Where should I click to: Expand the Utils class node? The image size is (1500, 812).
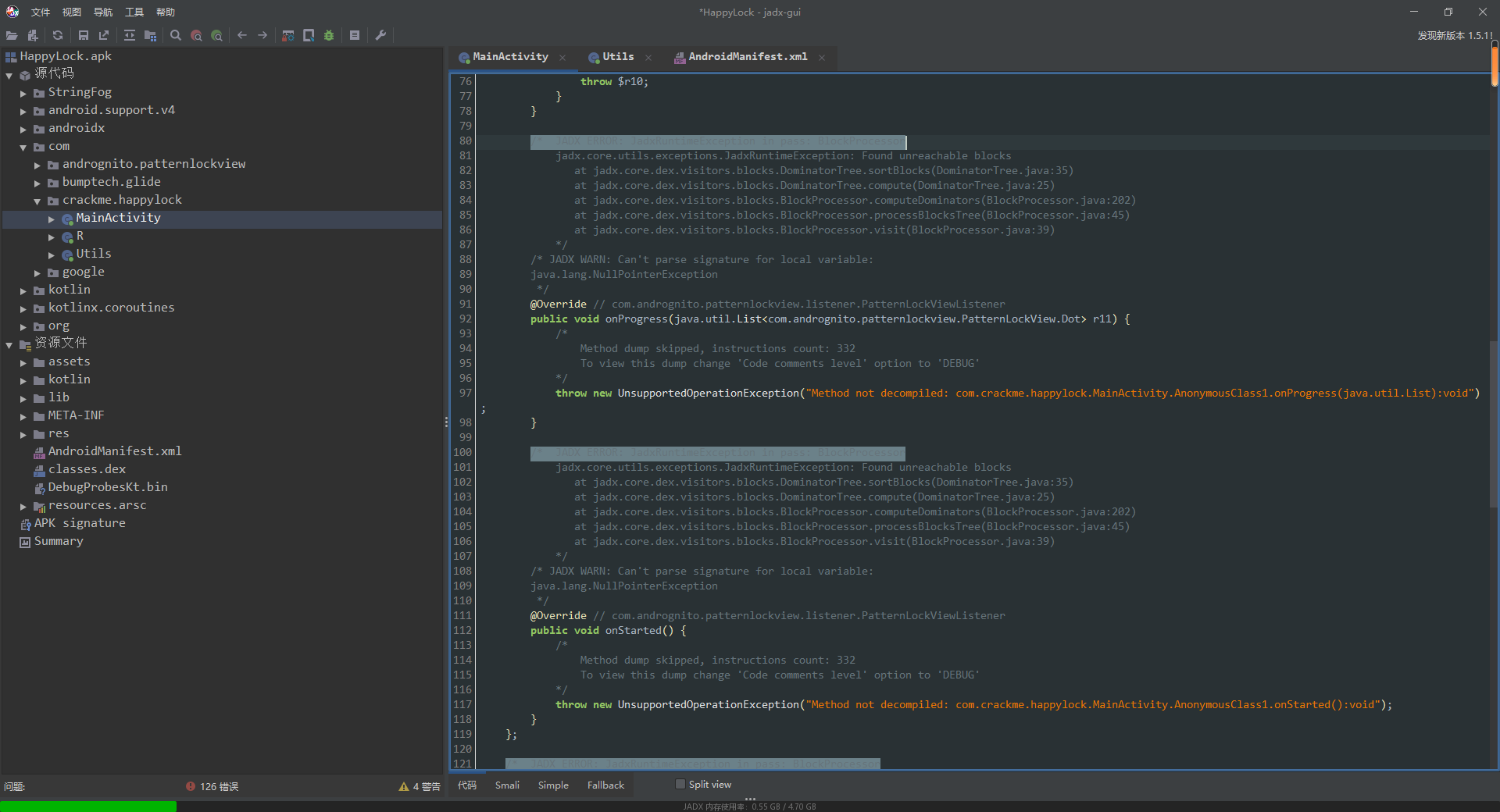[52, 255]
